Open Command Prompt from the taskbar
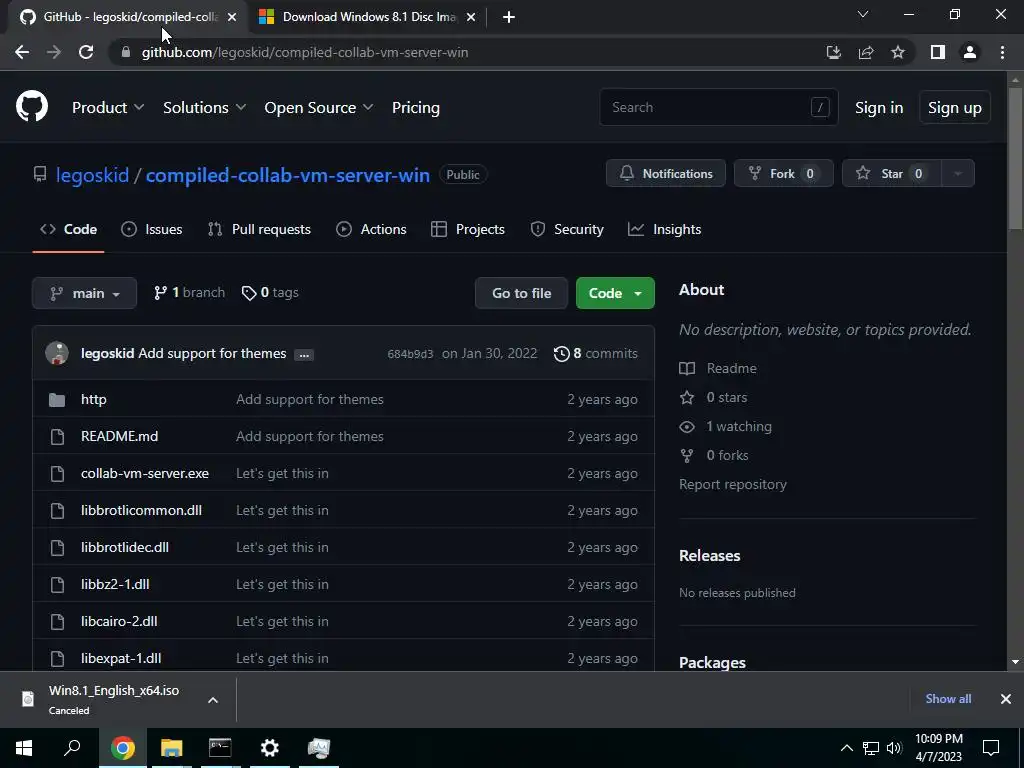This screenshot has height=768, width=1024. (x=220, y=748)
